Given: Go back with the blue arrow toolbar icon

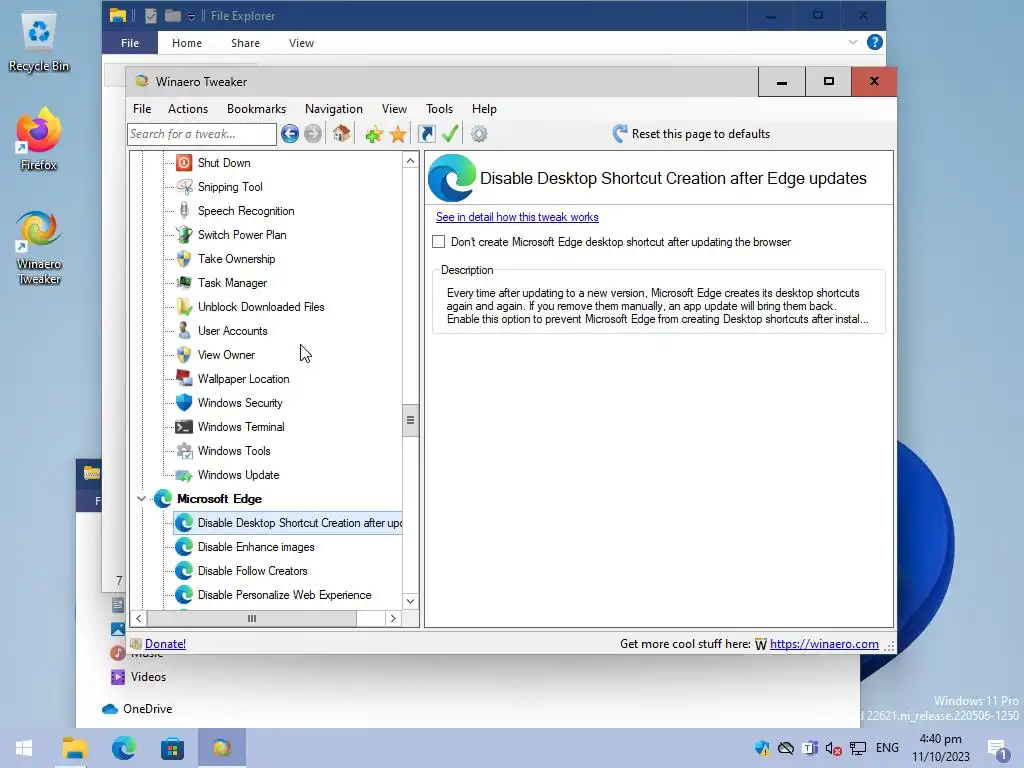Looking at the screenshot, I should click(x=290, y=134).
